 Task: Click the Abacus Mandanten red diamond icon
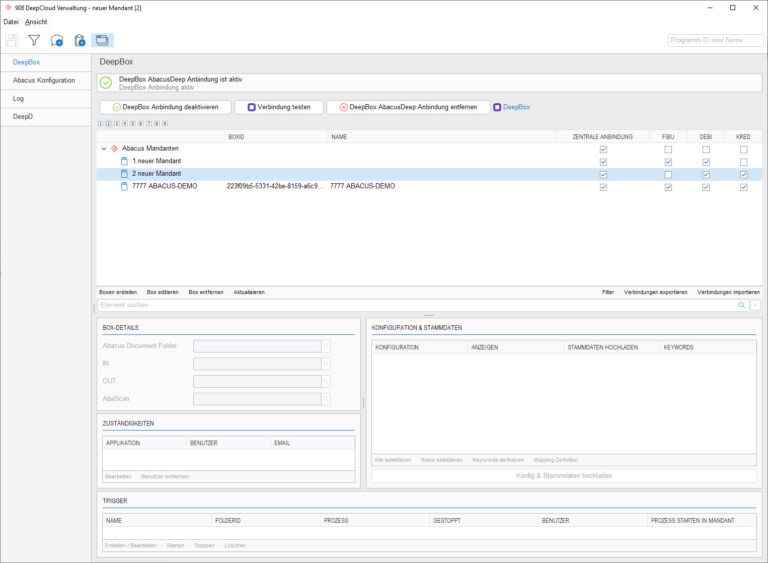pyautogui.click(x=114, y=148)
